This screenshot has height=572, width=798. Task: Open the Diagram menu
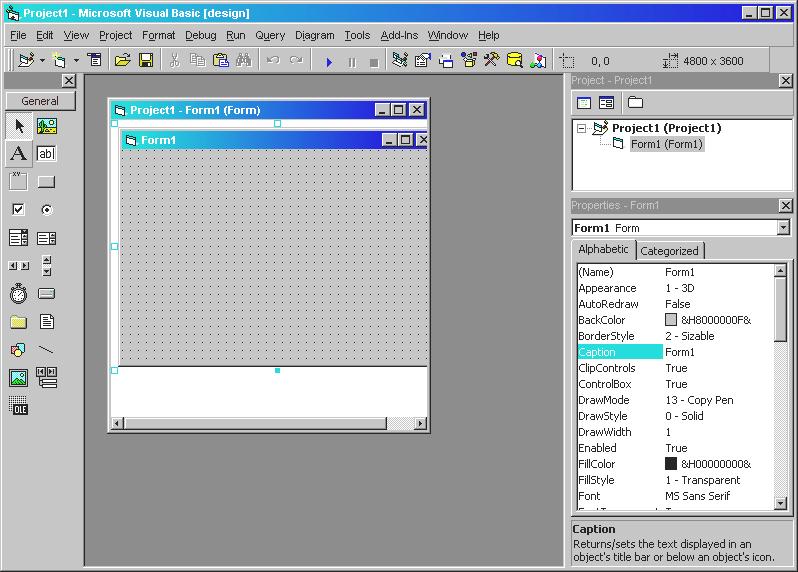(x=315, y=35)
